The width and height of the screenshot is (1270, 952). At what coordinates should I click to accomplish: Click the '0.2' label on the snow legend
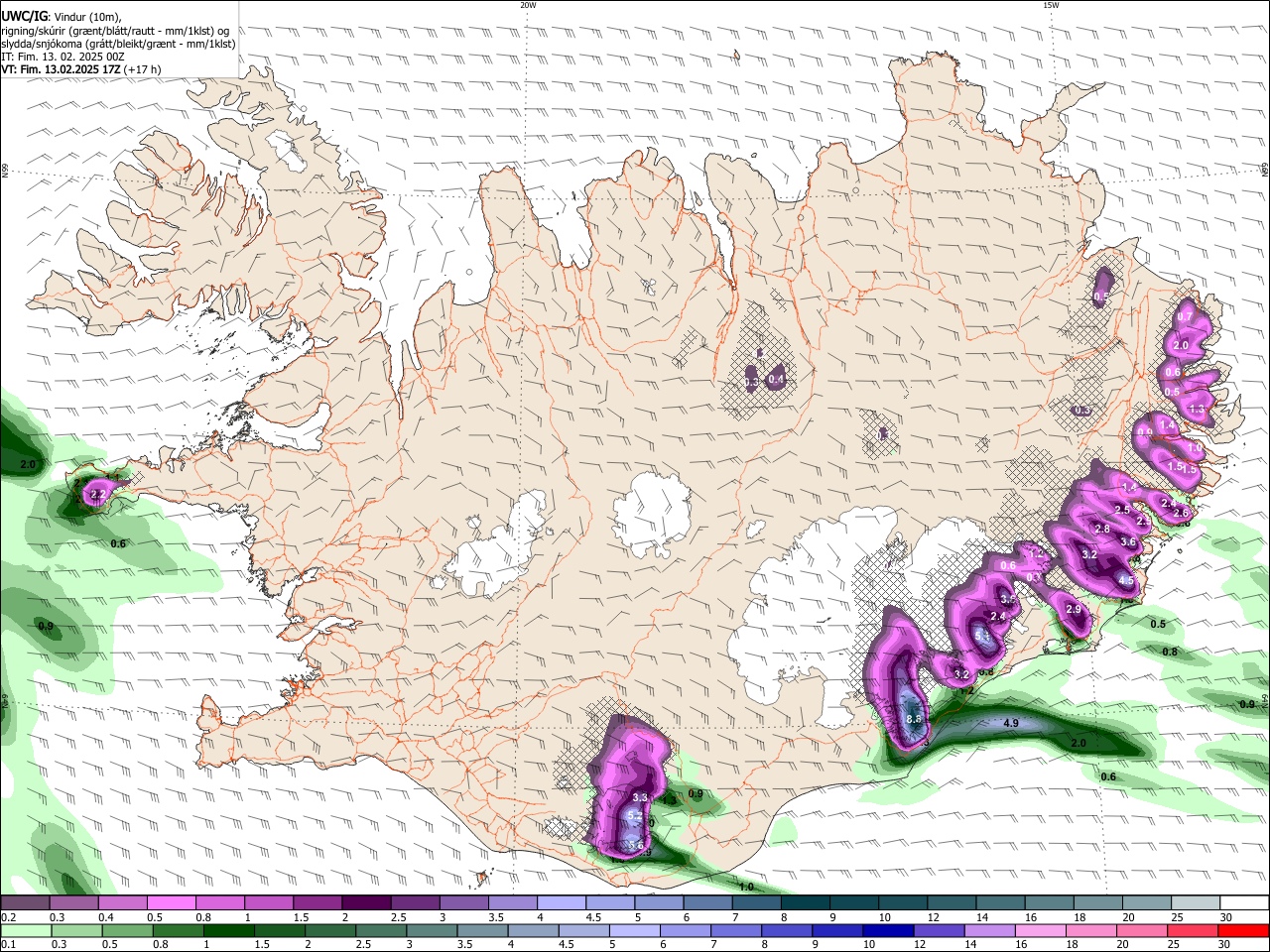(8, 917)
